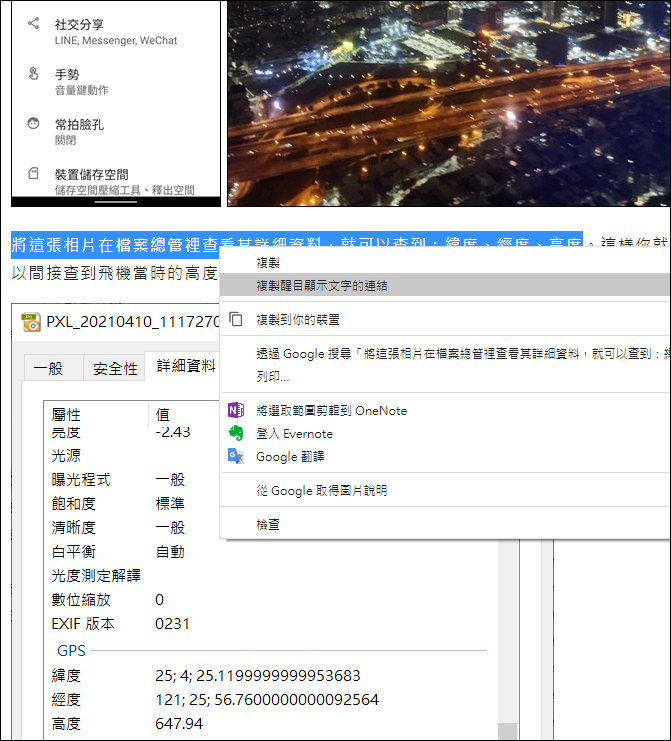Open the 常拍臉孔 settings entry
The width and height of the screenshot is (671, 741).
(x=116, y=131)
